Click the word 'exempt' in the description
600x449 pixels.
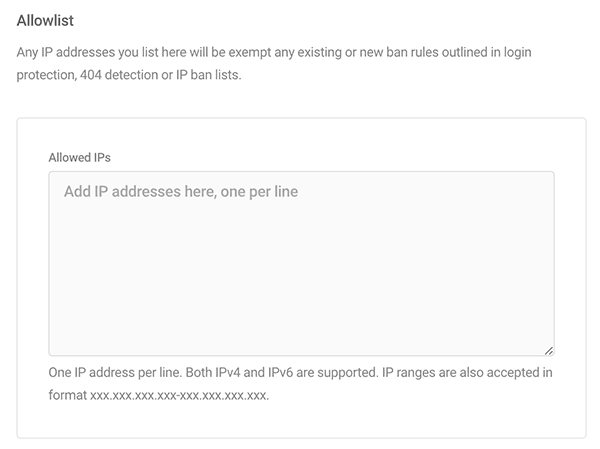click(249, 52)
